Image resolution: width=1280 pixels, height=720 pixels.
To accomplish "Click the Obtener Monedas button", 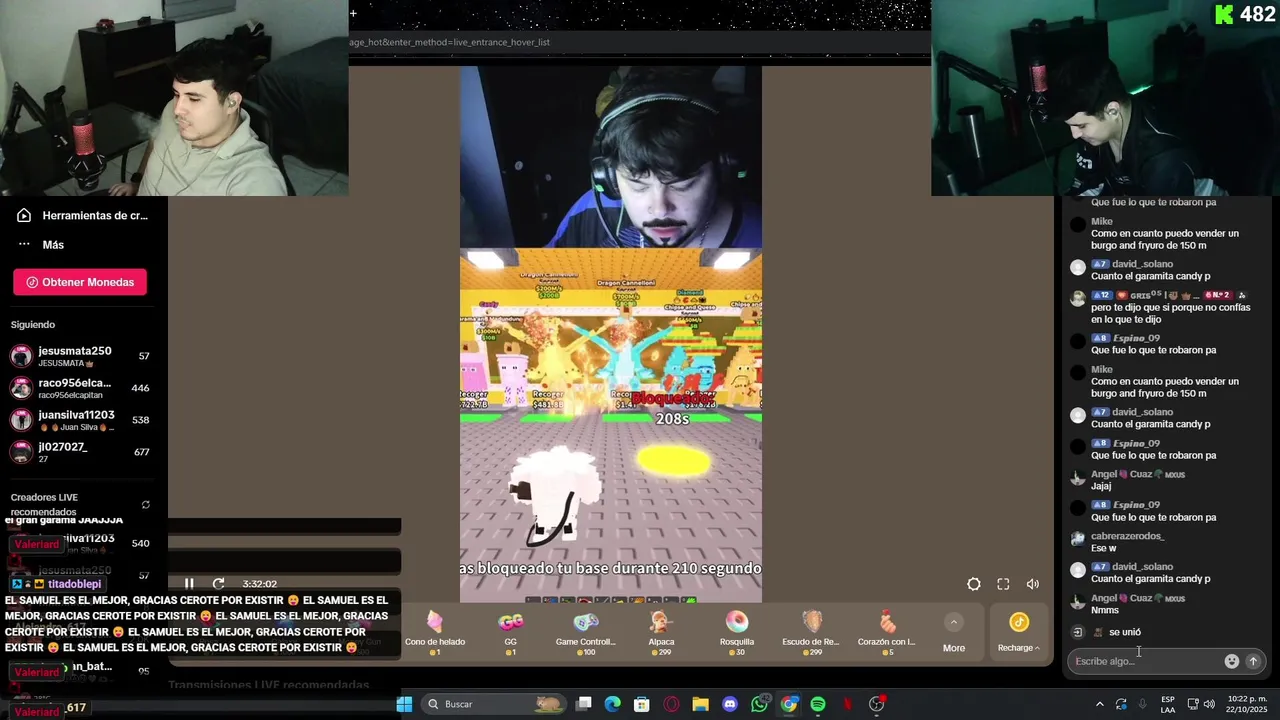I will click(80, 282).
